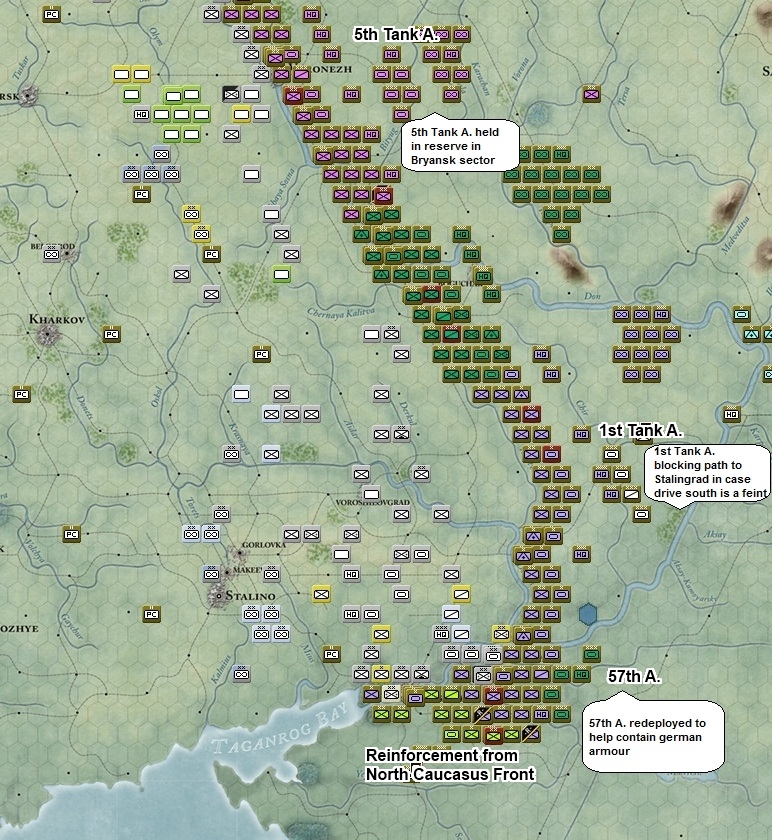772x840 pixels.
Task: Pick the PC counter beside the Mius river label
Action: pos(332,654)
